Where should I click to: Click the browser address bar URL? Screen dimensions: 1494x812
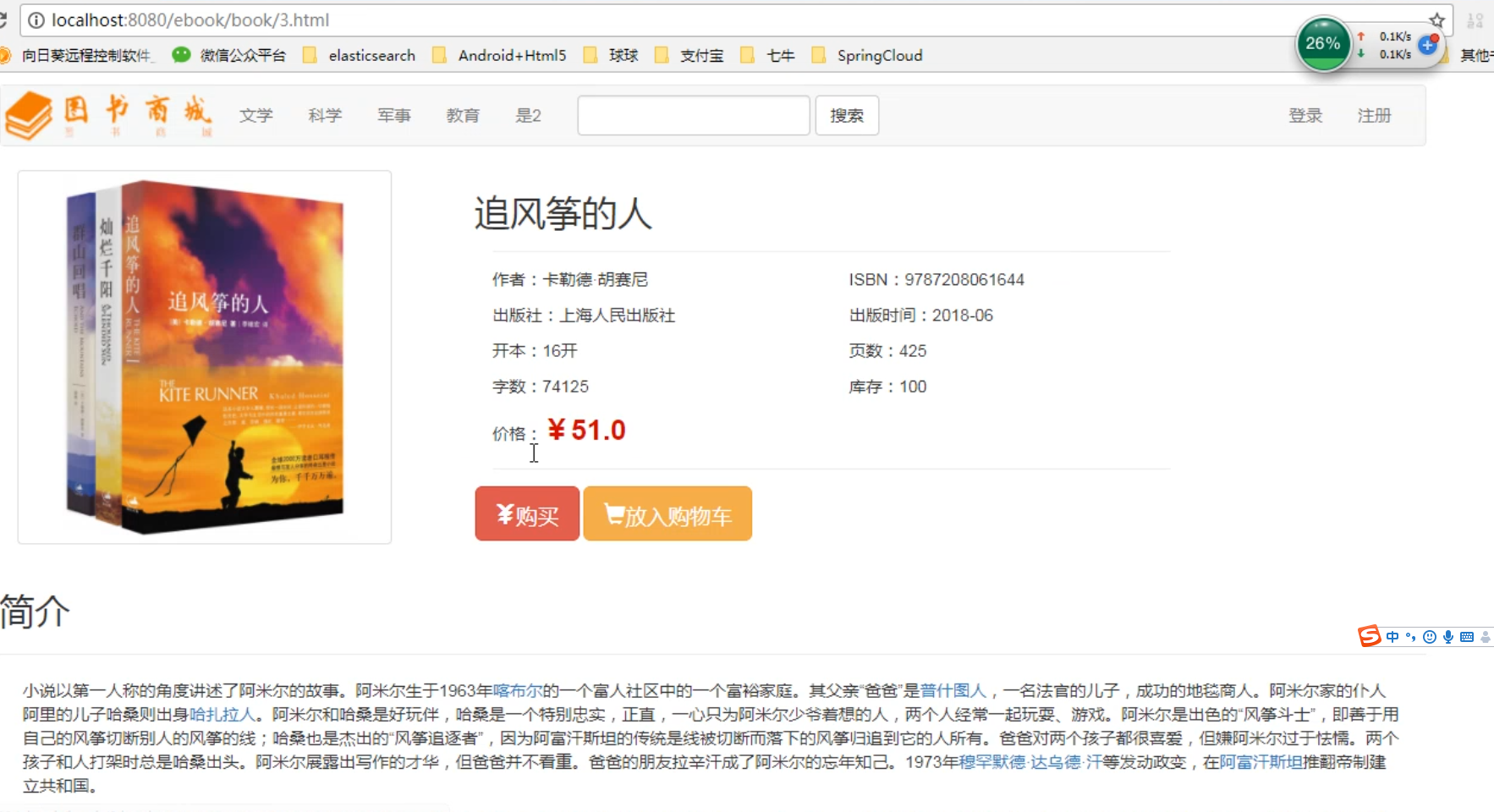coord(190,20)
